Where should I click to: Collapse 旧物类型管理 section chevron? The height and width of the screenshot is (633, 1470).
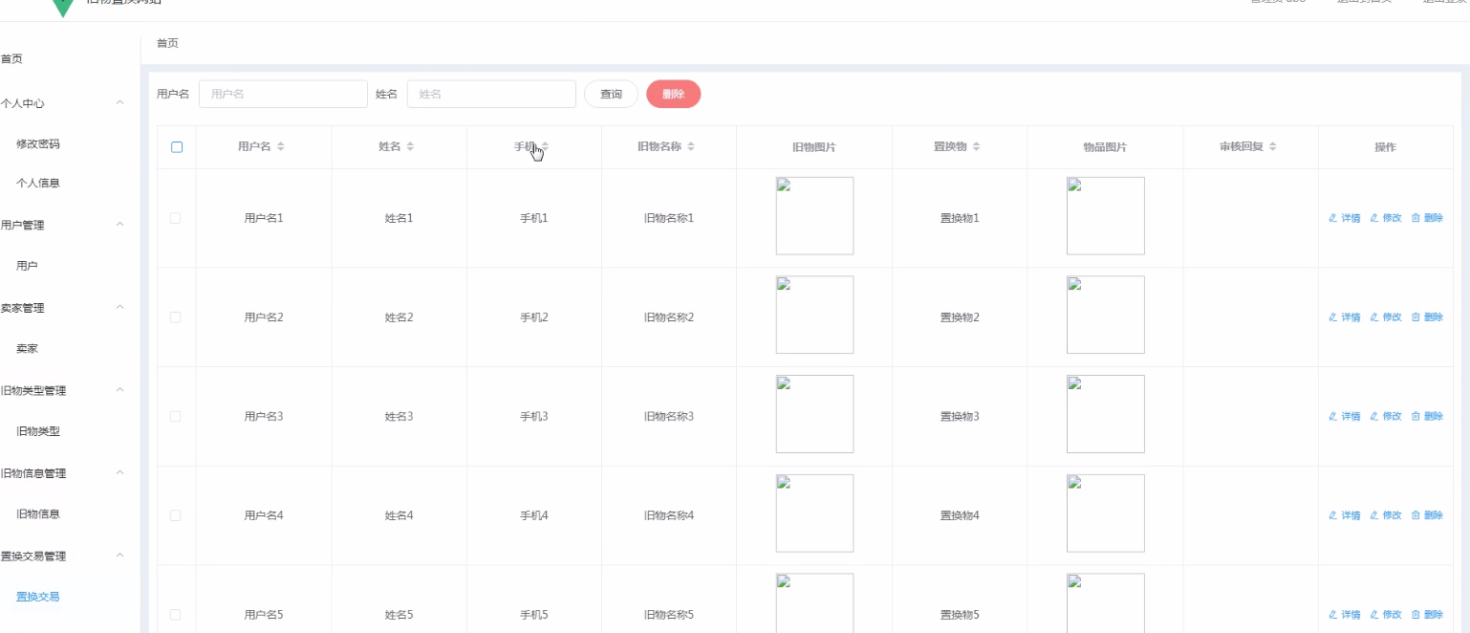tap(120, 390)
